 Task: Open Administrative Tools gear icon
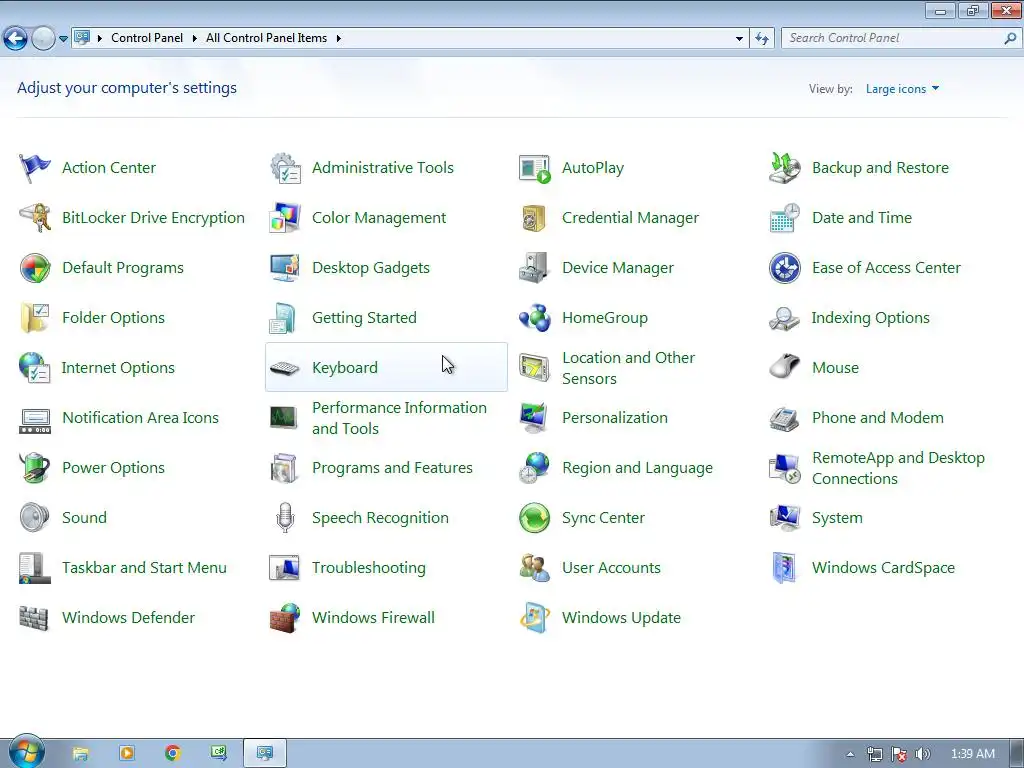[285, 168]
